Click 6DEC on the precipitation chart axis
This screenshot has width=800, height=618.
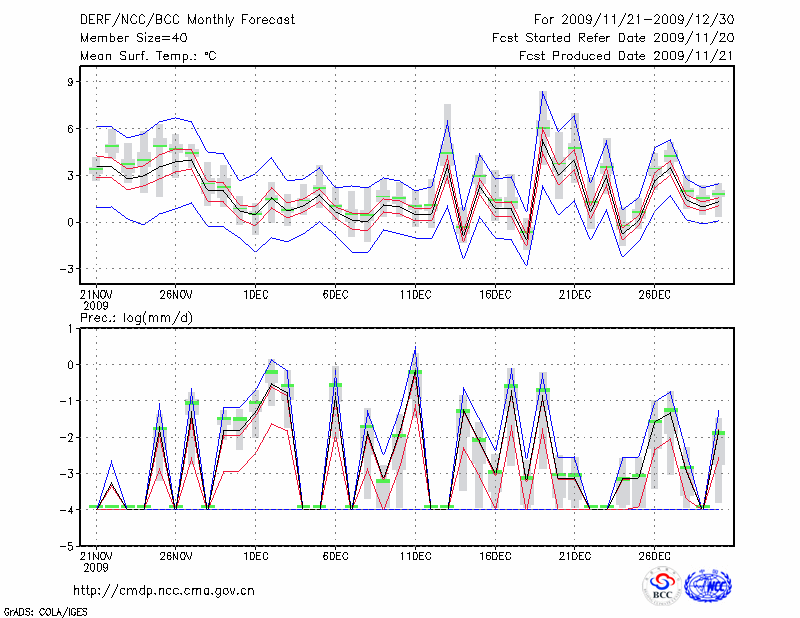[x=335, y=556]
